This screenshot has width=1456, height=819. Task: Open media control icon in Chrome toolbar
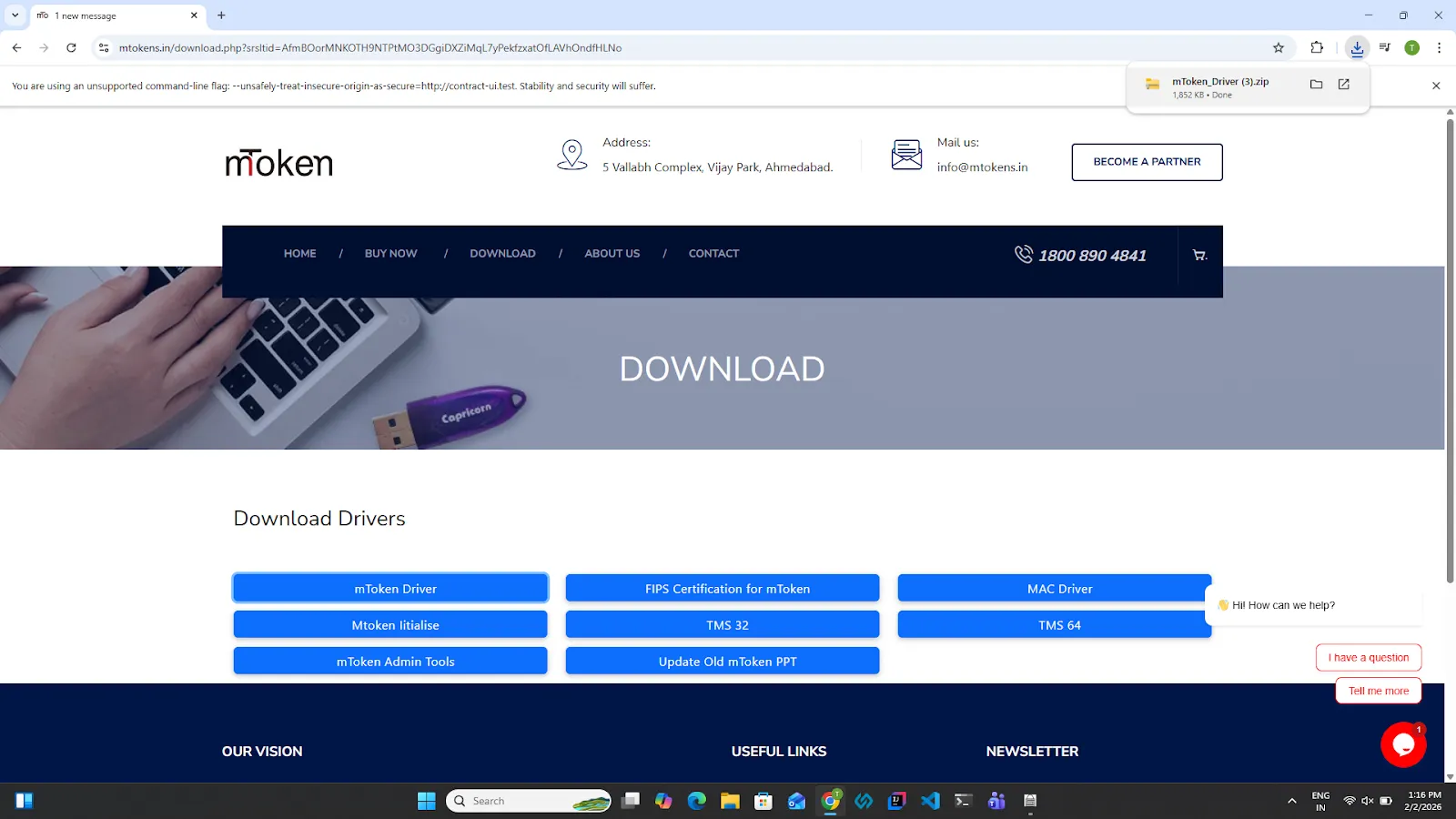click(x=1384, y=47)
